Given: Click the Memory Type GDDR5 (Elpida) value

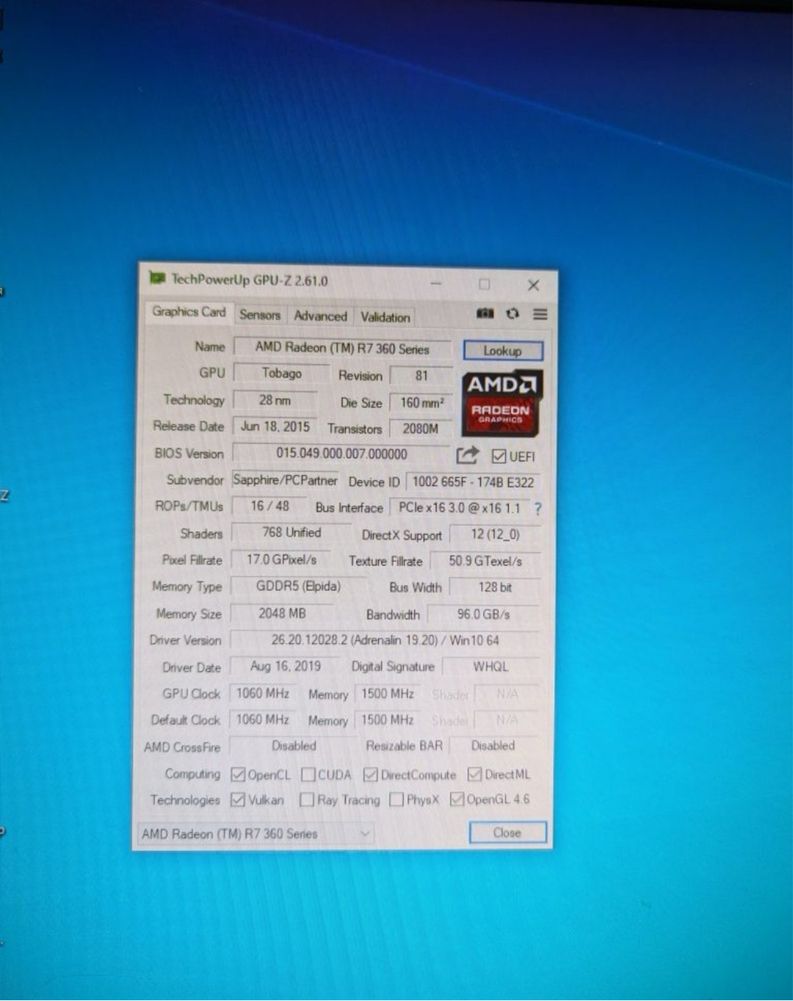Looking at the screenshot, I should pyautogui.click(x=298, y=586).
